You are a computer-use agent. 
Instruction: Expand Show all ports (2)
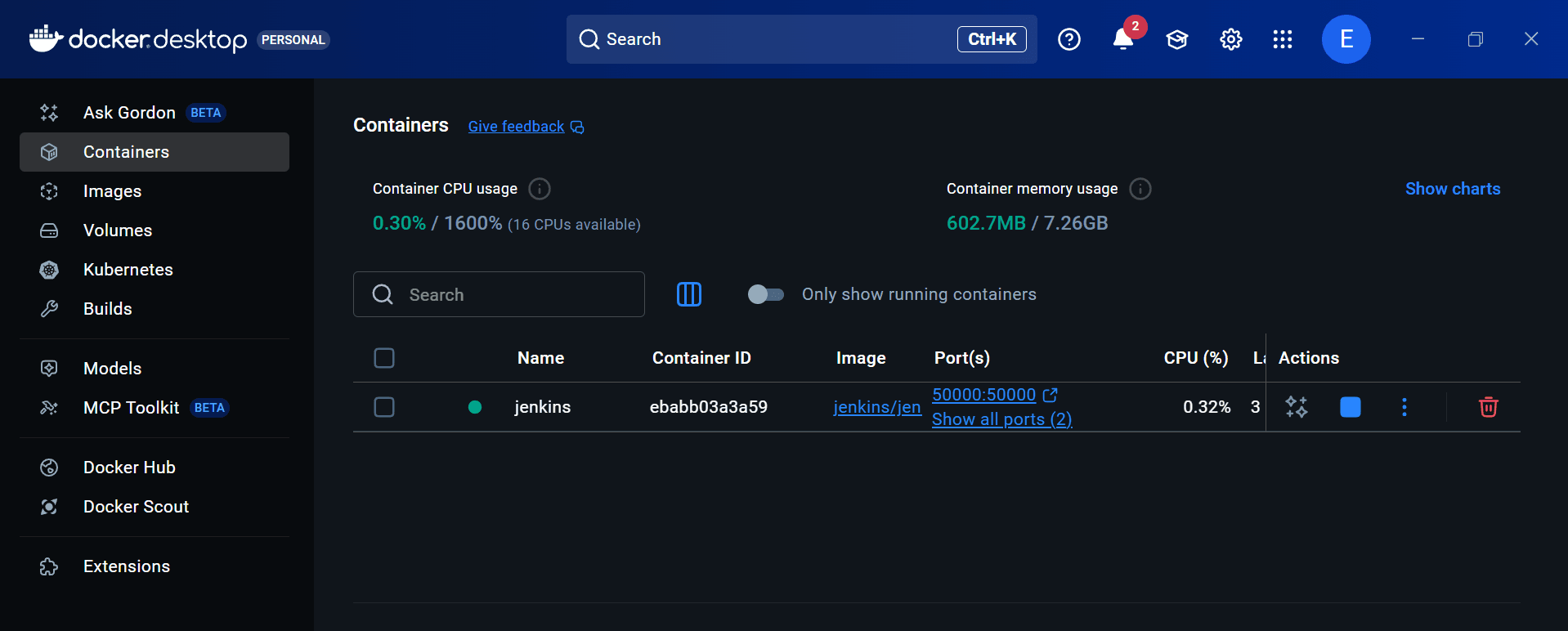1001,419
